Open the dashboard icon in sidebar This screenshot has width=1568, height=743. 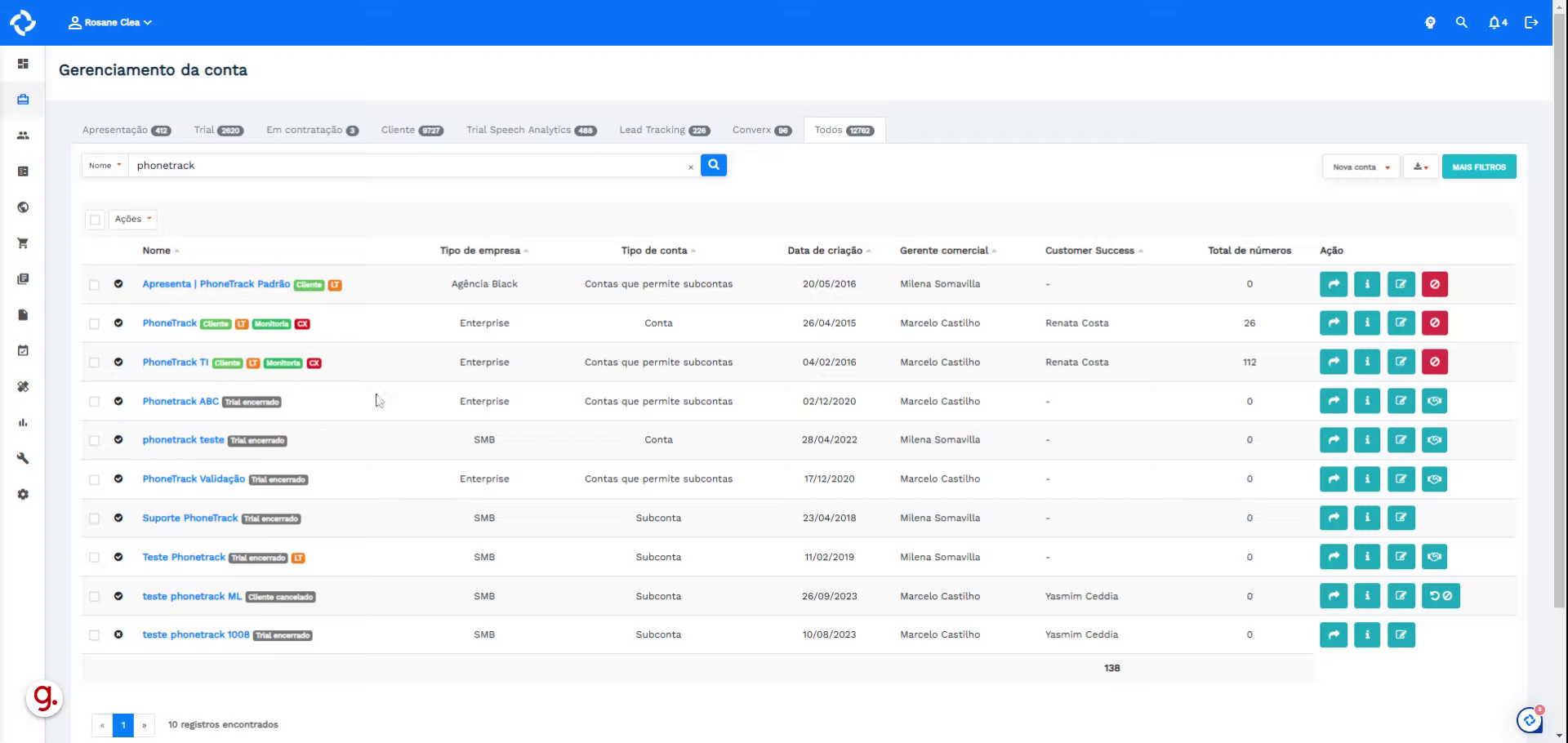click(23, 64)
